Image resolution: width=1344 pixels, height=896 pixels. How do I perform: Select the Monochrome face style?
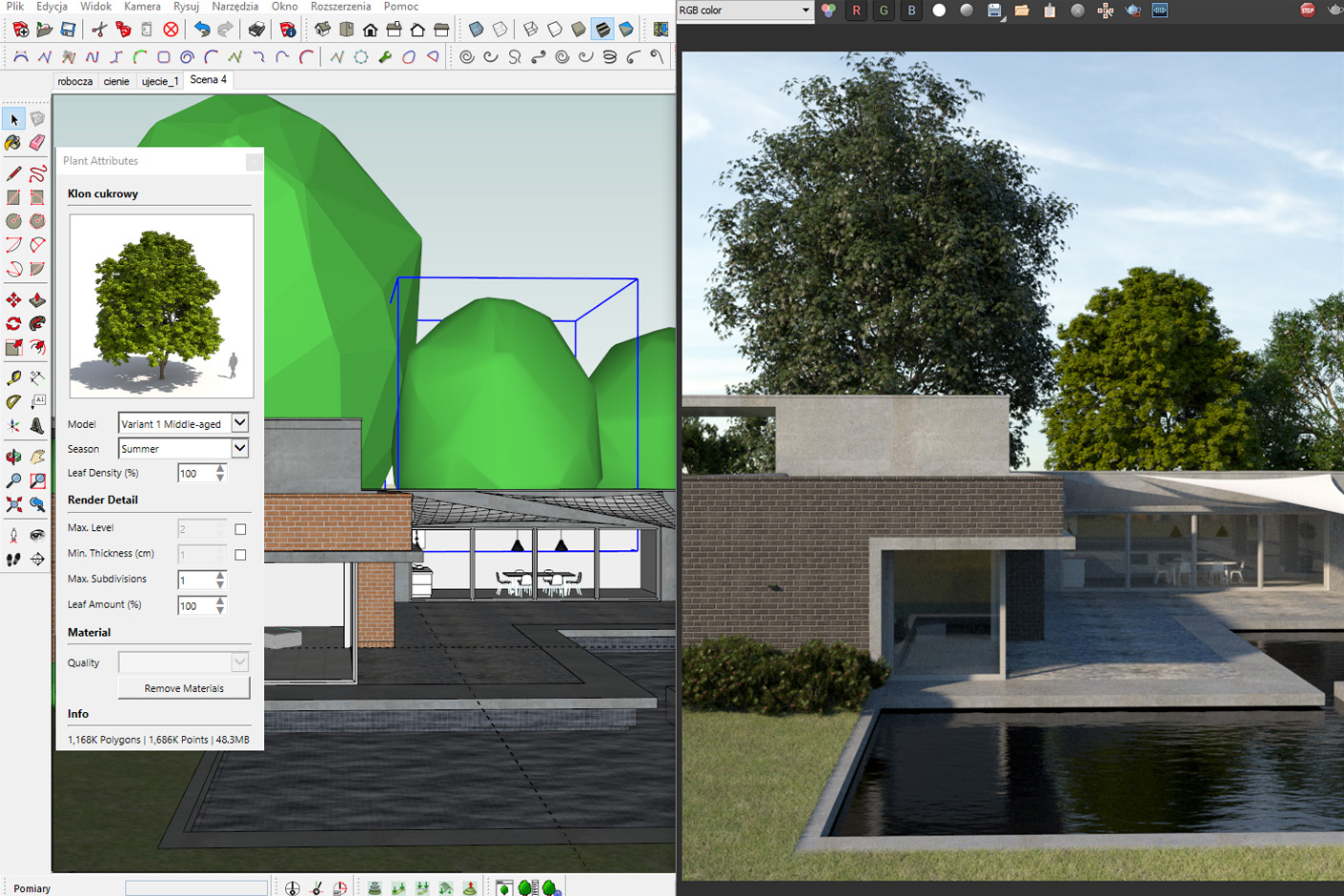(625, 29)
